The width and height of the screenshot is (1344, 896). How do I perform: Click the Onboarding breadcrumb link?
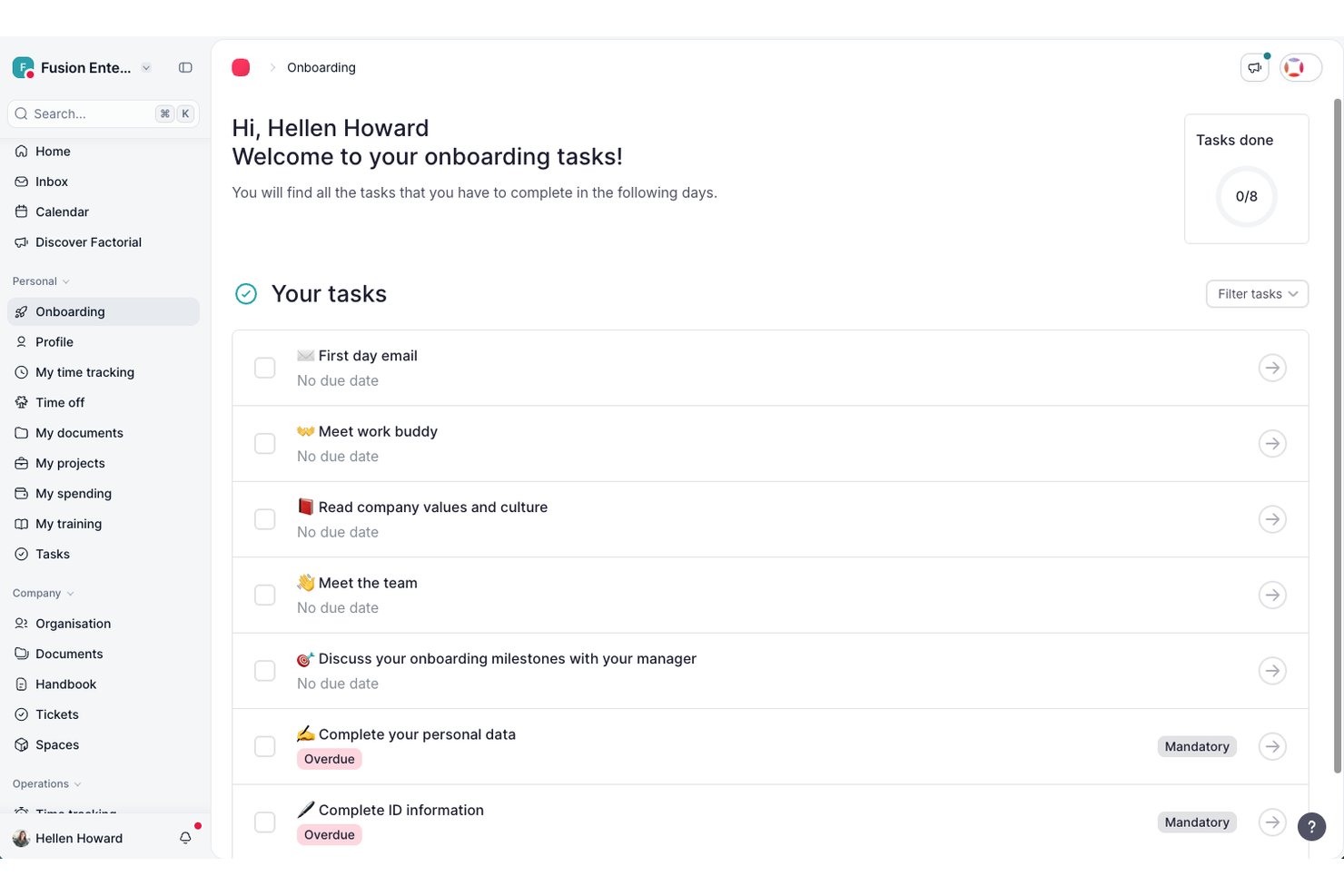click(321, 67)
